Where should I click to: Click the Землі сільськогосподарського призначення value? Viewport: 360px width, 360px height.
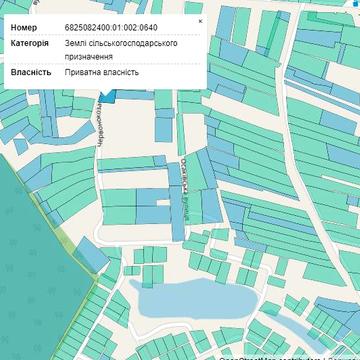tap(121, 50)
